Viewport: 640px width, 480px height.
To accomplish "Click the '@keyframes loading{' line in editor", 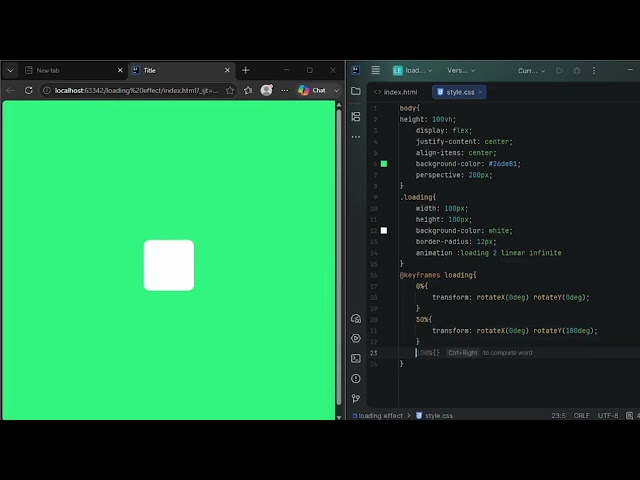I will [438, 275].
